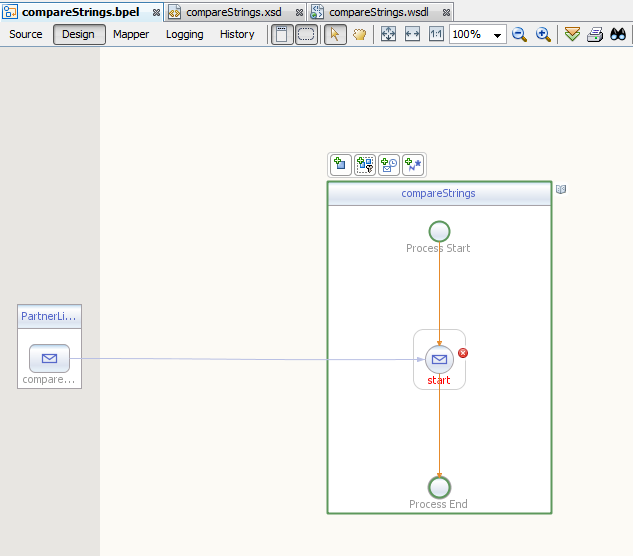633x556 pixels.
Task: Click the binoculars find icon
Action: tap(618, 34)
